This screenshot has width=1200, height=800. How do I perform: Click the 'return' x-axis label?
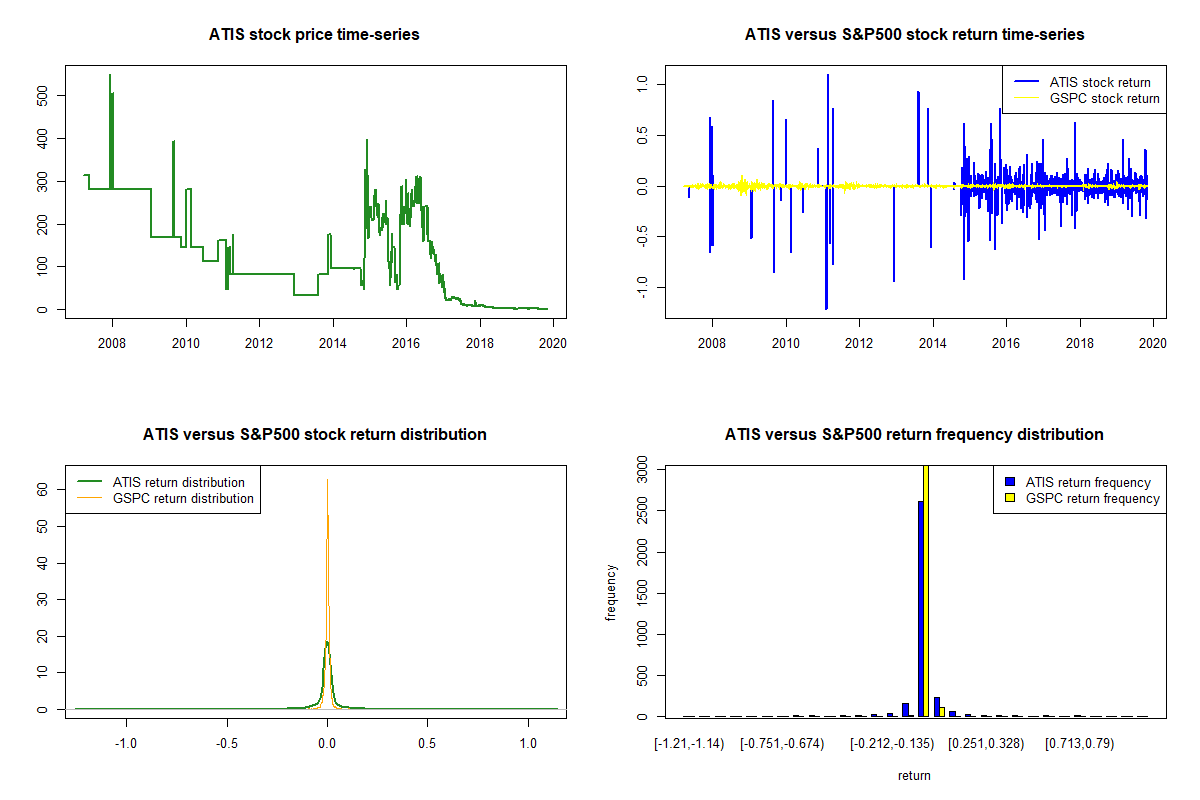click(x=914, y=775)
